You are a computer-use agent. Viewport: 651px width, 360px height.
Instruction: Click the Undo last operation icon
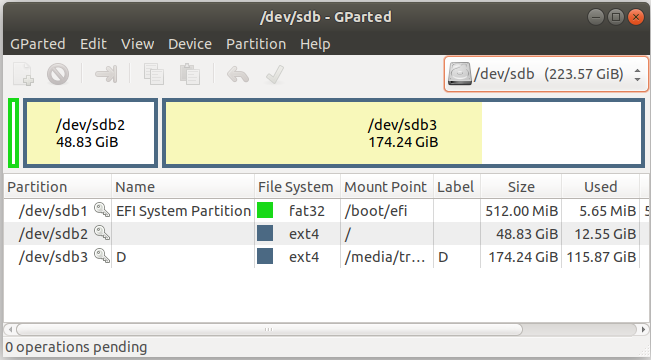[237, 75]
